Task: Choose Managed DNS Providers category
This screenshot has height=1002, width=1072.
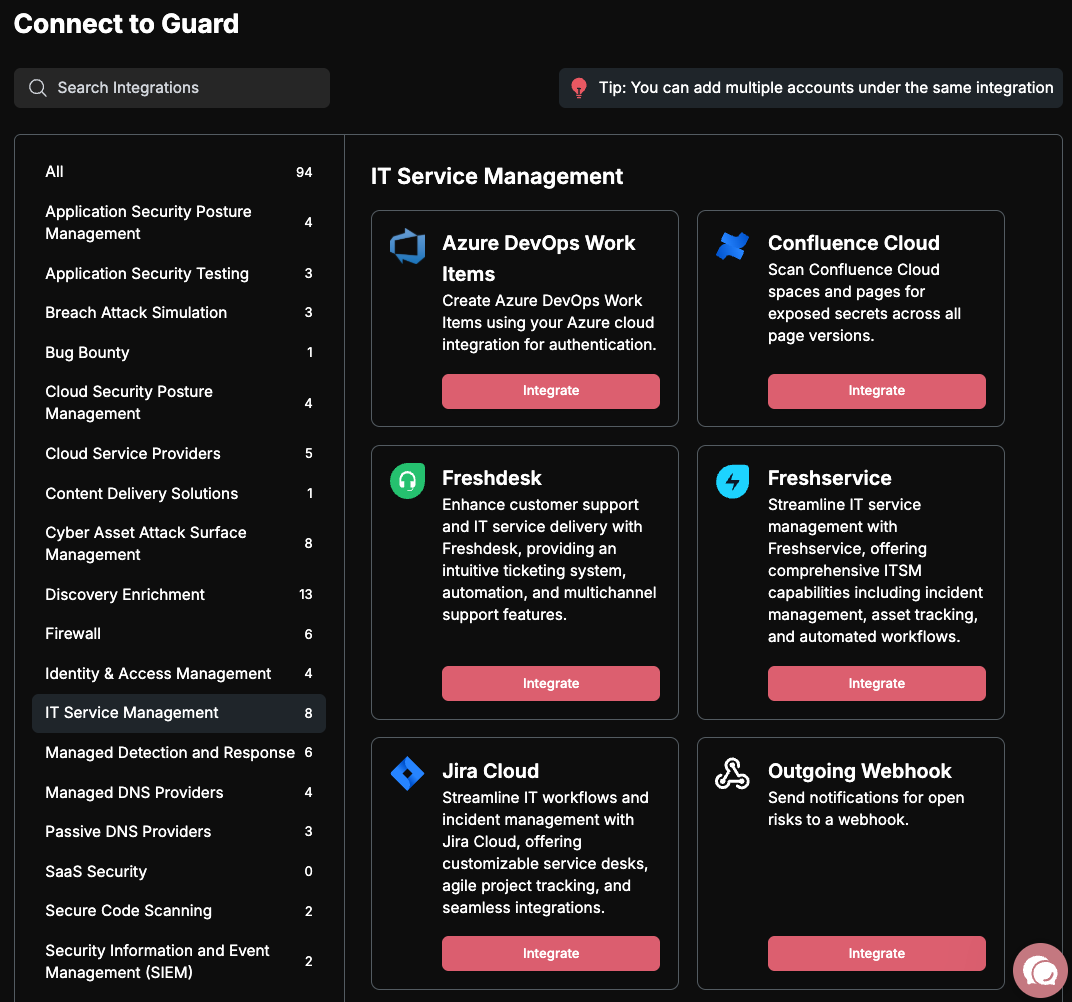Action: tap(178, 792)
